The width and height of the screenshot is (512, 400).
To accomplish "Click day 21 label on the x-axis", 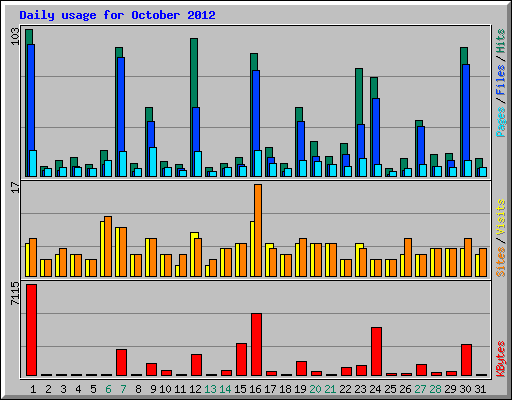I will click(330, 389).
